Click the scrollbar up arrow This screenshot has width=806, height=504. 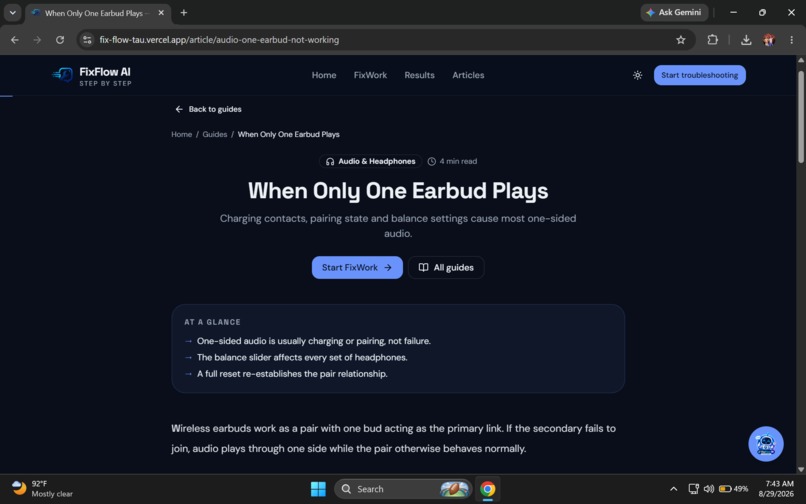tap(800, 60)
